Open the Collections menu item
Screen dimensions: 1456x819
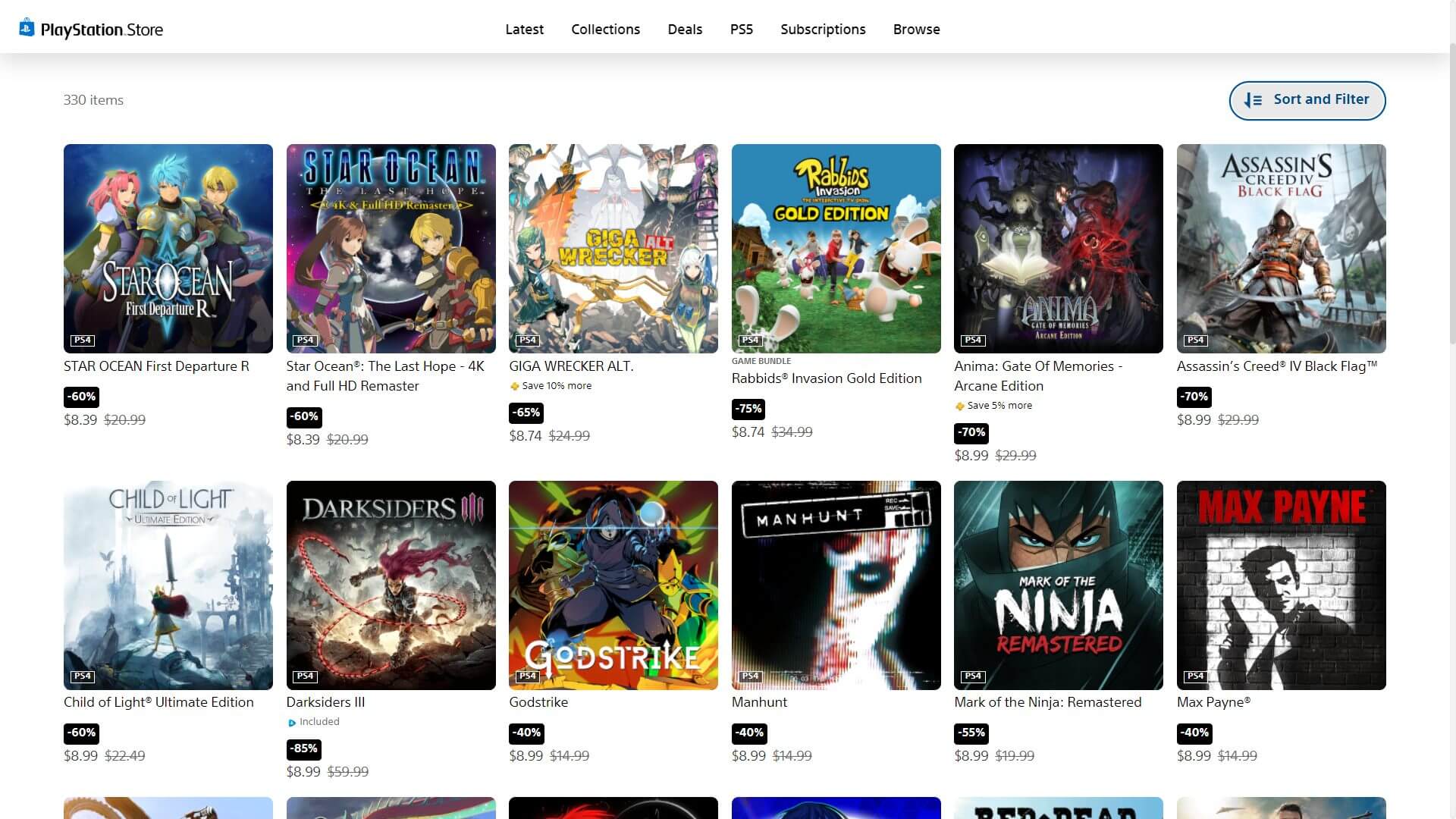click(605, 29)
